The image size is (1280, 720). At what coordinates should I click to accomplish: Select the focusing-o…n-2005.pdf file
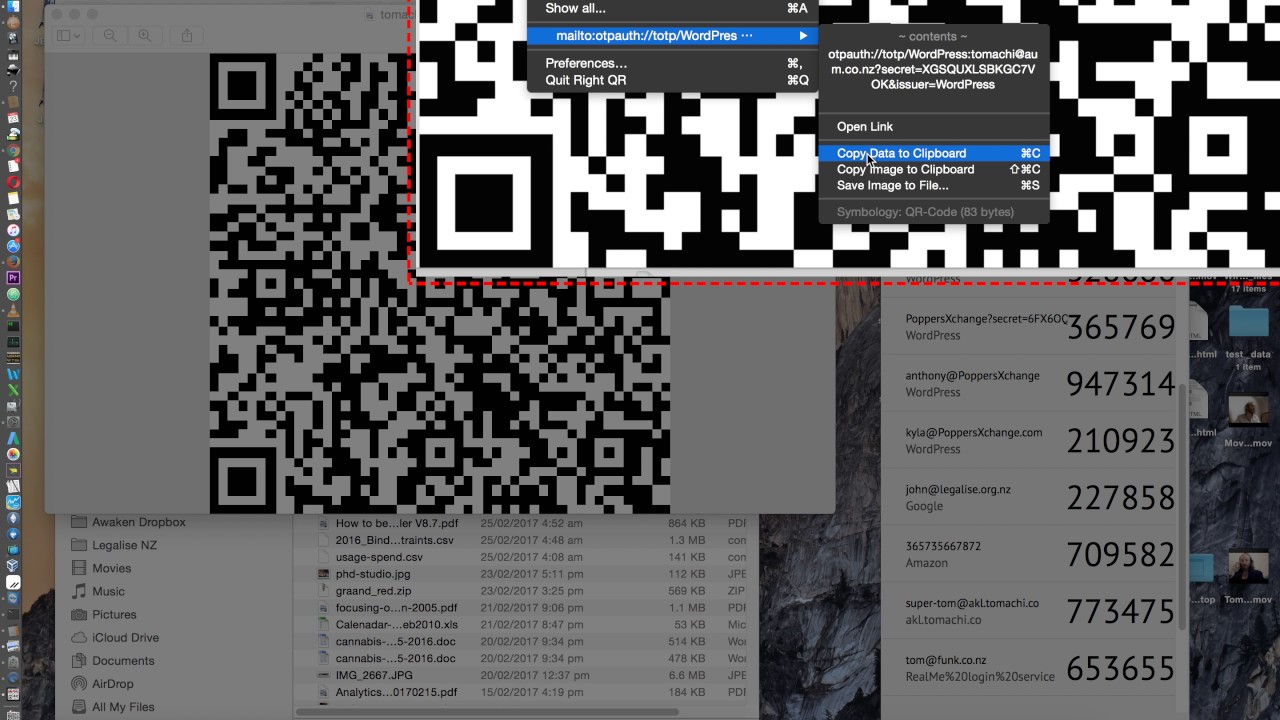(396, 608)
